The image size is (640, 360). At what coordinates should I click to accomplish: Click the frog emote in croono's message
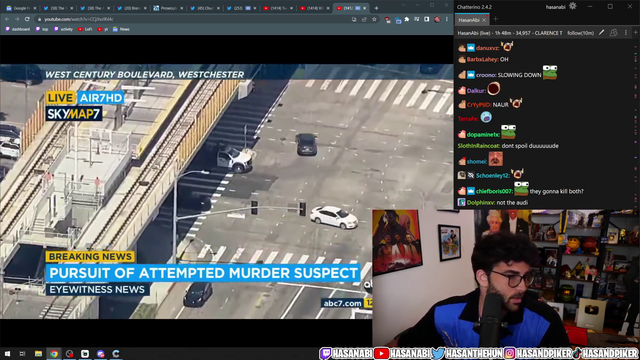[550, 72]
